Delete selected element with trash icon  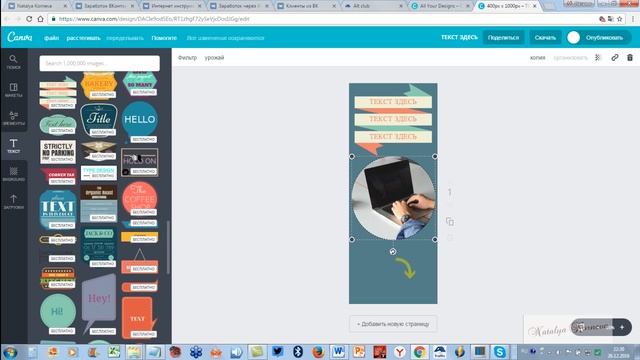point(630,58)
